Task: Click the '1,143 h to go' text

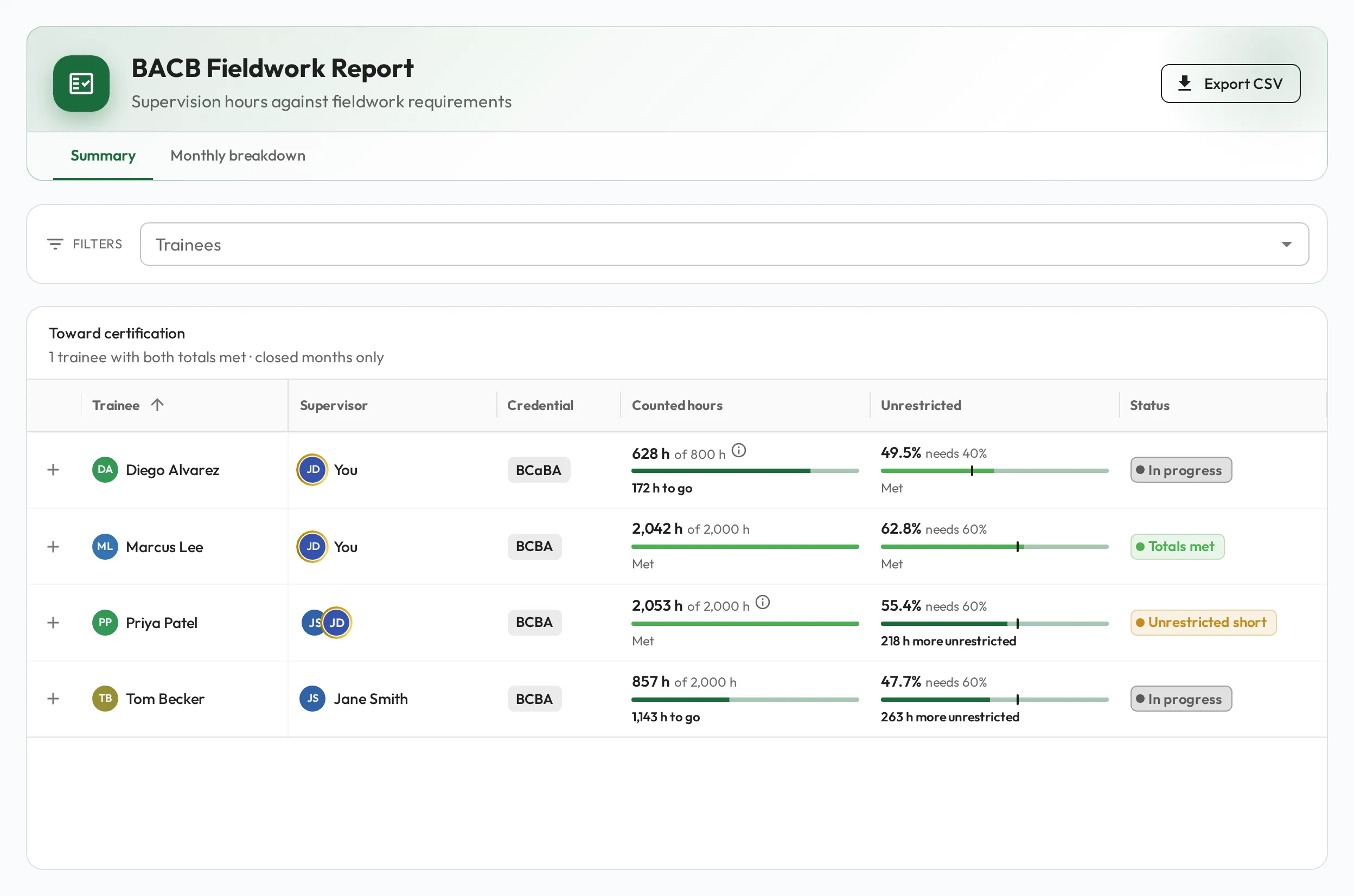Action: [665, 717]
